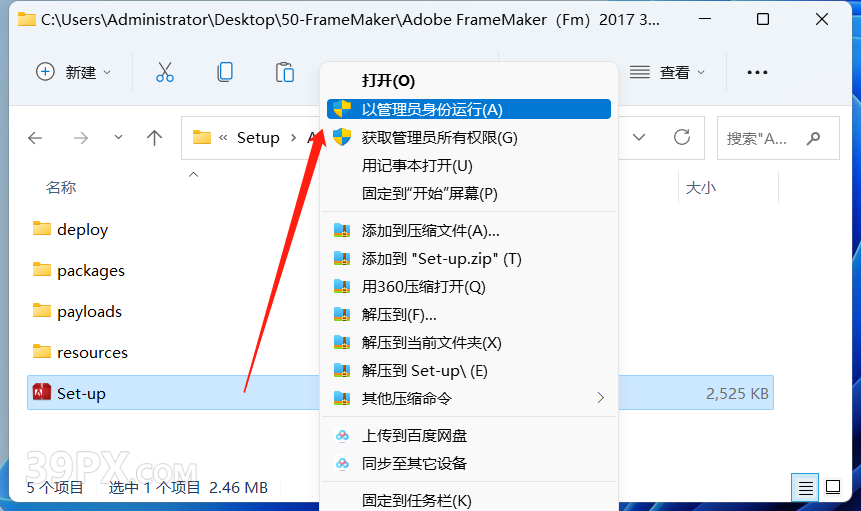The width and height of the screenshot is (861, 511).
Task: Expand the recent locations chevron
Action: [x=118, y=137]
